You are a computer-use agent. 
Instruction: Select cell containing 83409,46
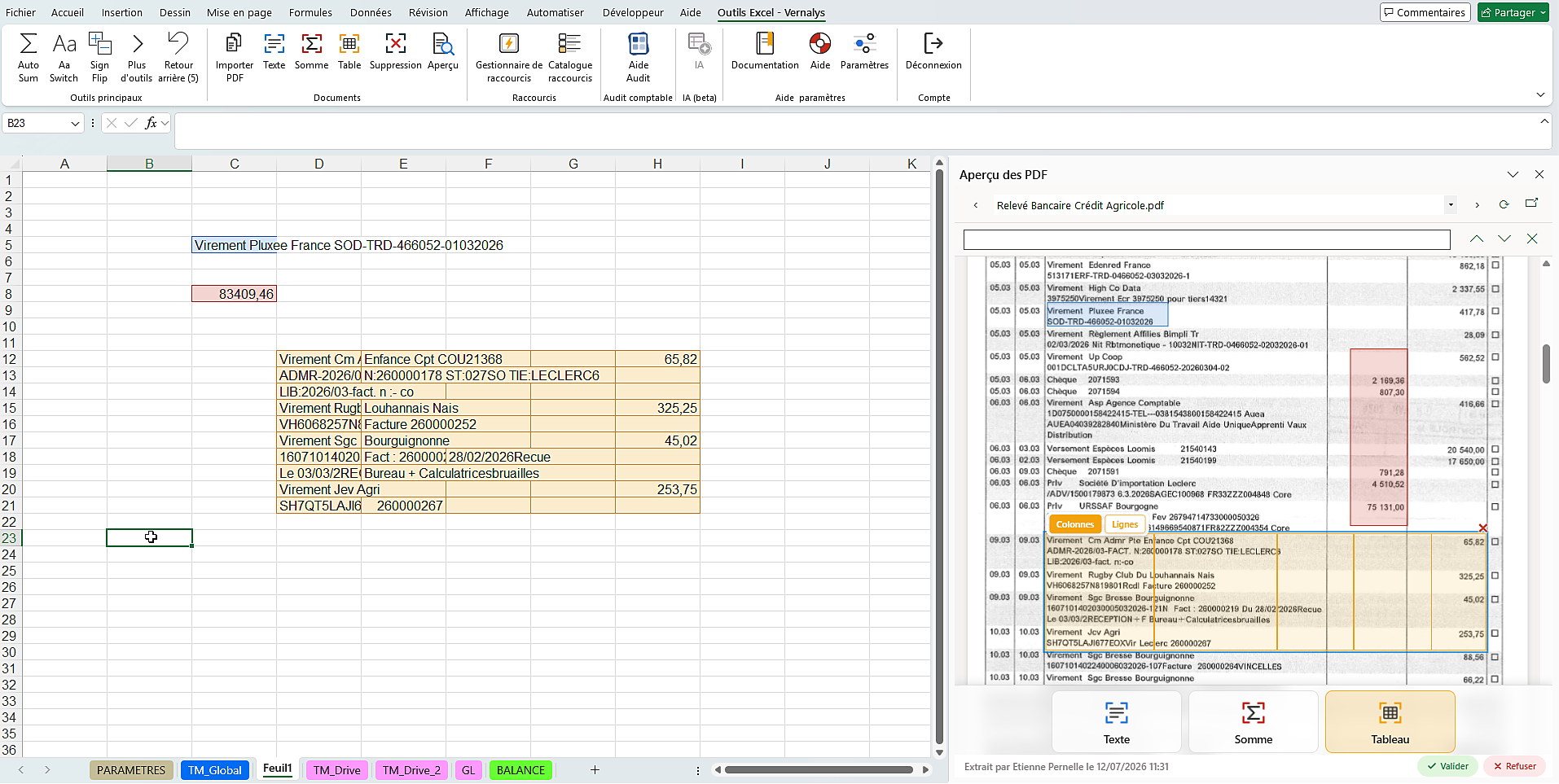tap(235, 294)
